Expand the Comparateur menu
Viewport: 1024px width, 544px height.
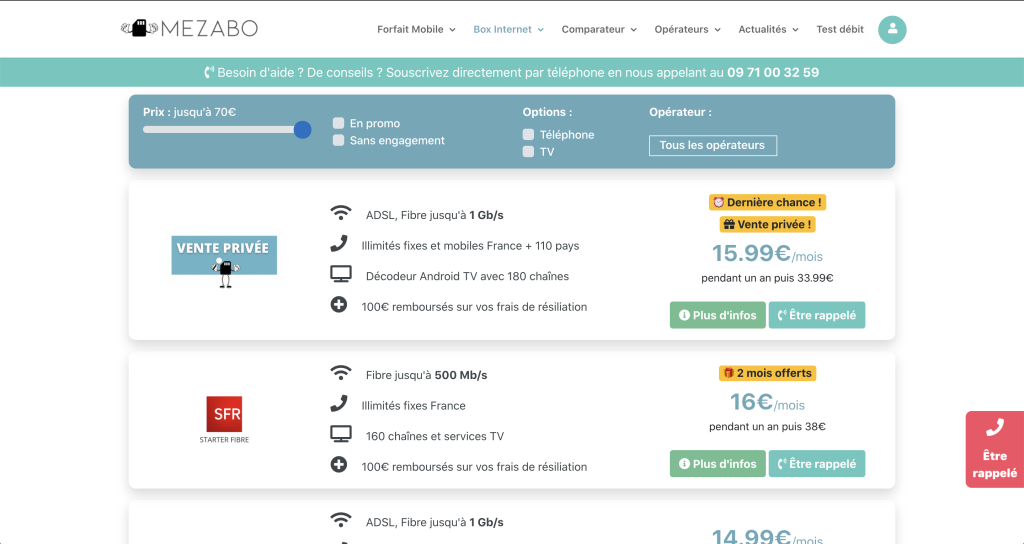click(x=599, y=30)
